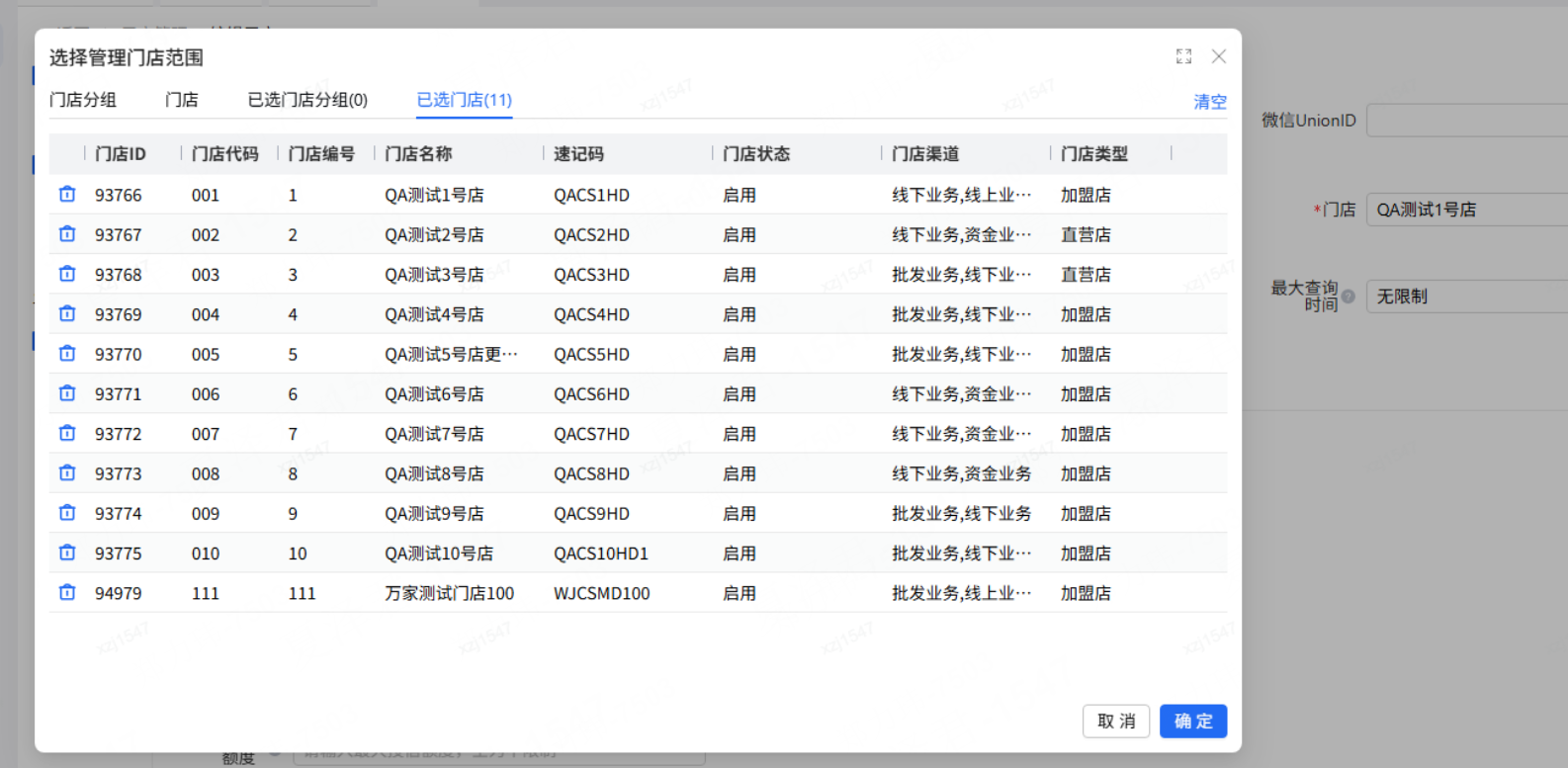This screenshot has height=768, width=1568.
Task: Select the store name QA测试2号店
Action: [x=435, y=234]
